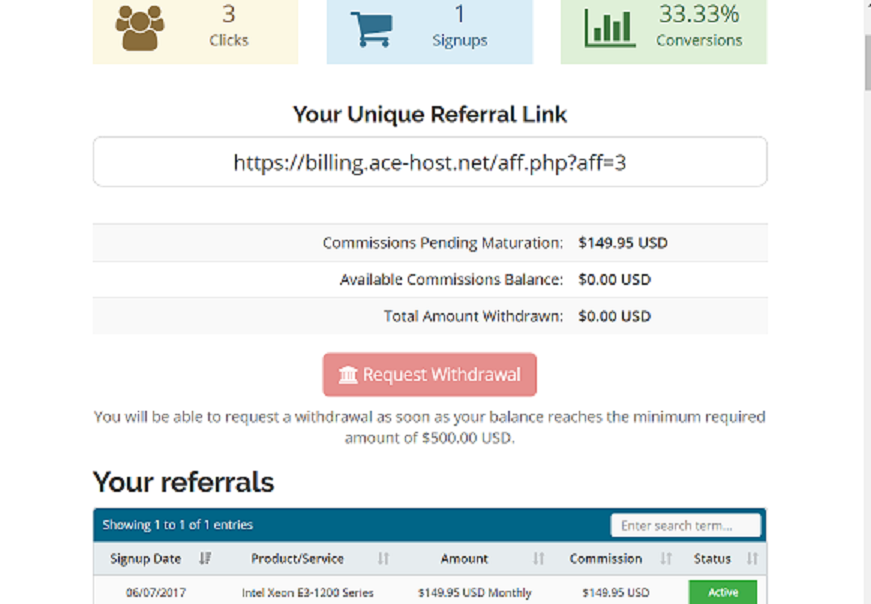Click the minimum withdrawal amount notice text
Image resolution: width=871 pixels, height=604 pixels.
pyautogui.click(x=430, y=427)
